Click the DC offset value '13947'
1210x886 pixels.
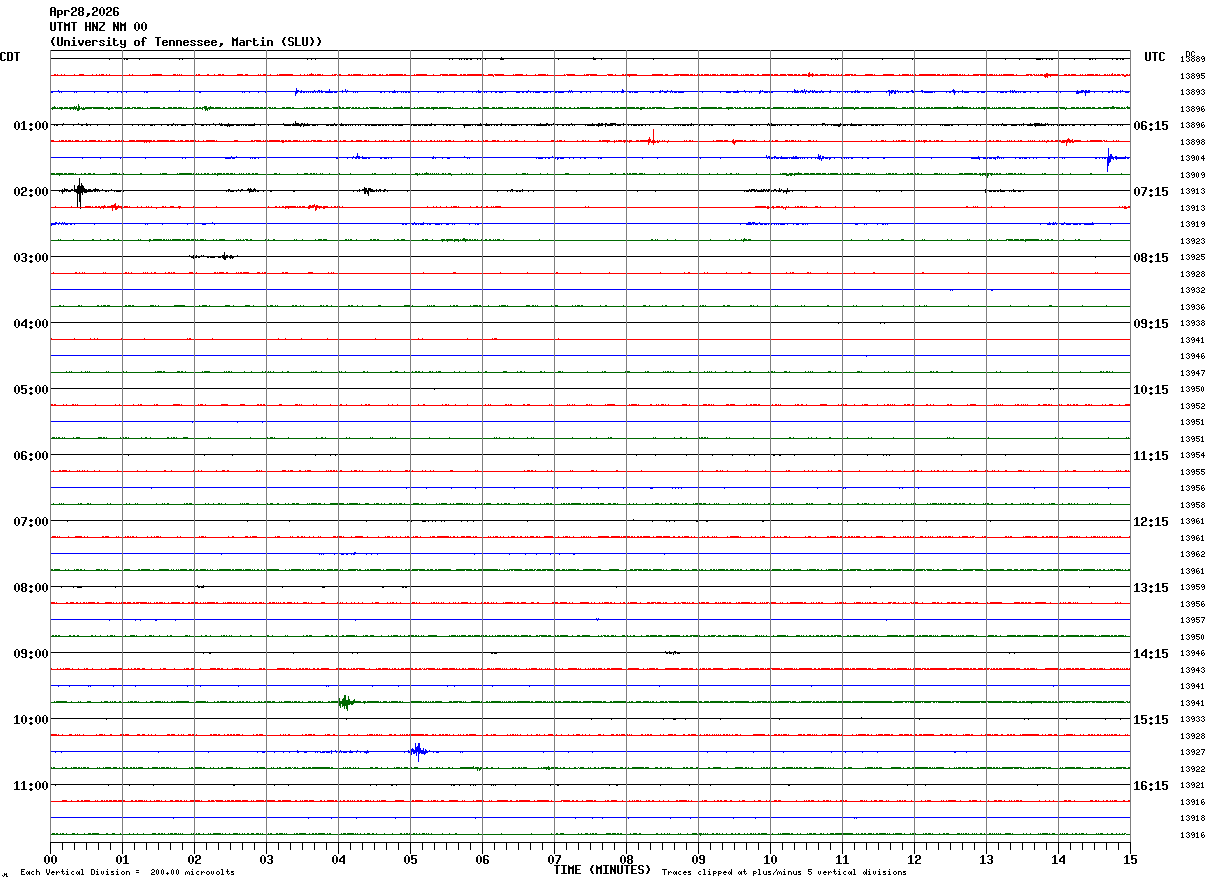(x=1192, y=373)
